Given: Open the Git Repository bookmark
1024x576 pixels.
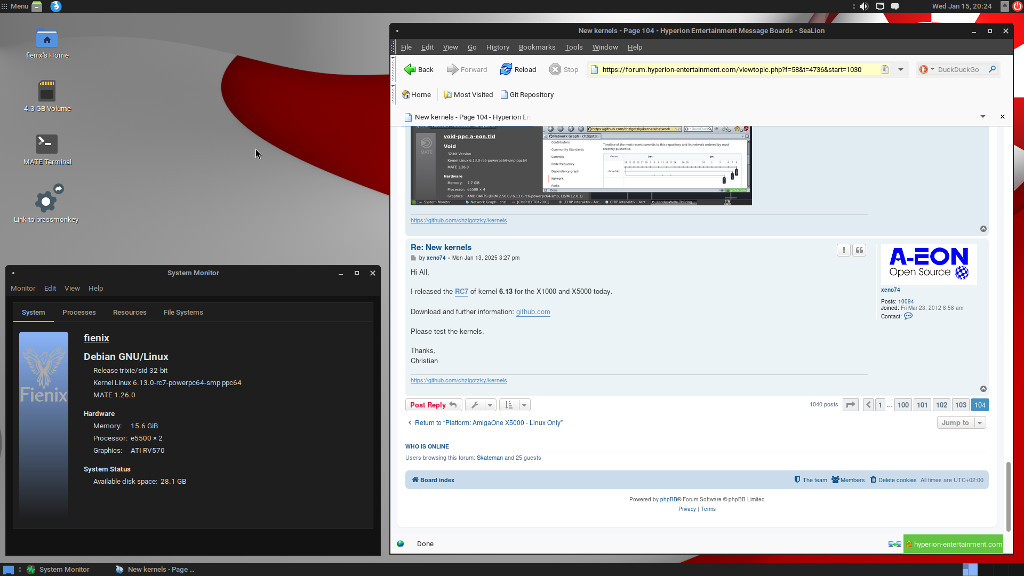Looking at the screenshot, I should point(527,95).
